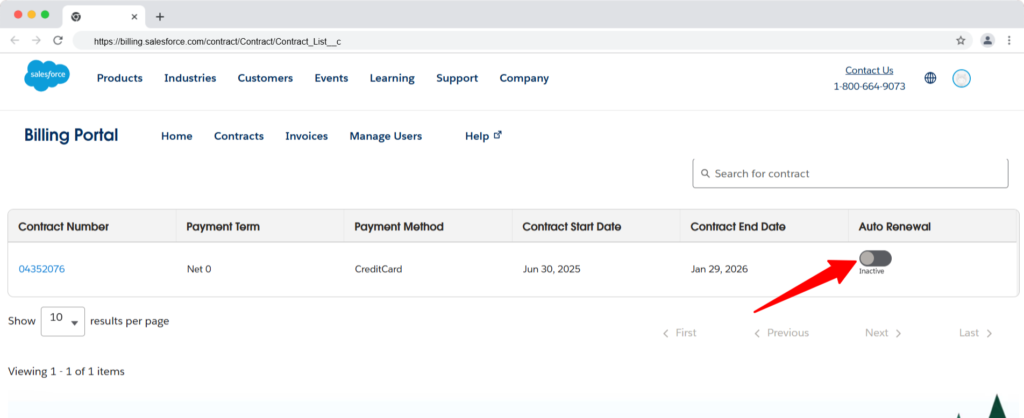
Task: Open the globe language selector icon
Action: pos(930,78)
